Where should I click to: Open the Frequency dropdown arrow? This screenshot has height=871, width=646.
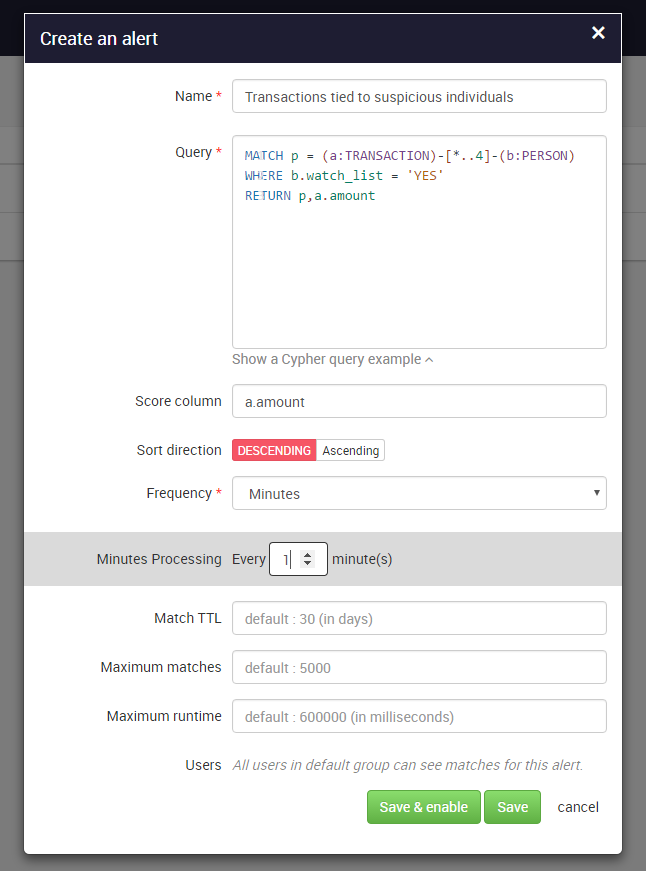coord(597,493)
